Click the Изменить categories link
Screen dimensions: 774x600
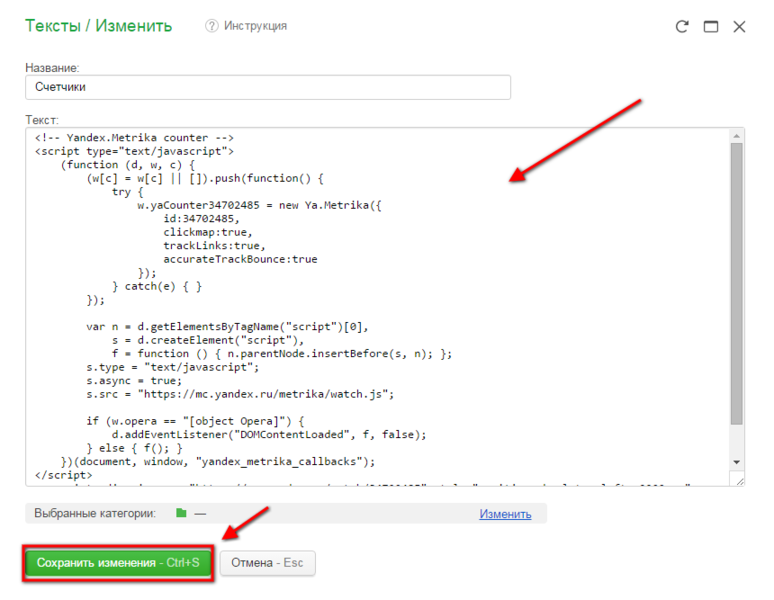(505, 514)
